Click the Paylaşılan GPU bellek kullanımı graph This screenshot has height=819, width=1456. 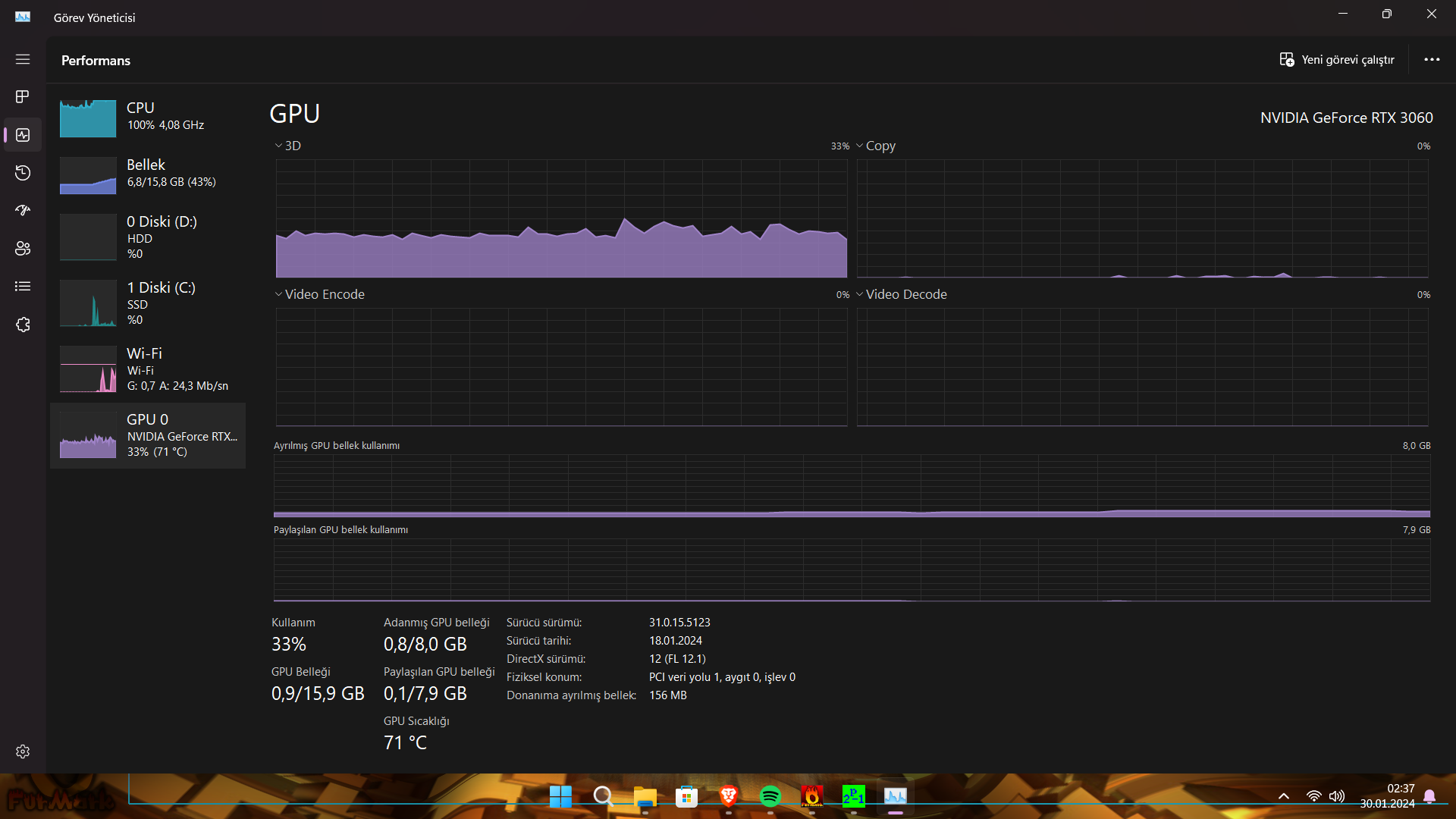coord(852,570)
